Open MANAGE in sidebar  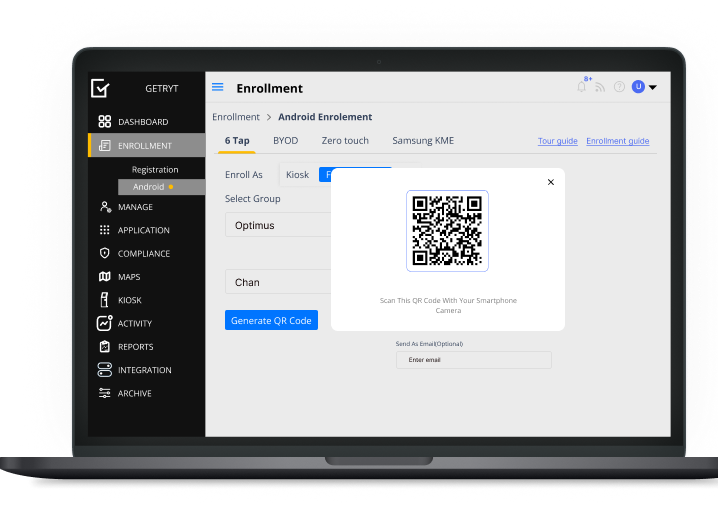tap(136, 207)
